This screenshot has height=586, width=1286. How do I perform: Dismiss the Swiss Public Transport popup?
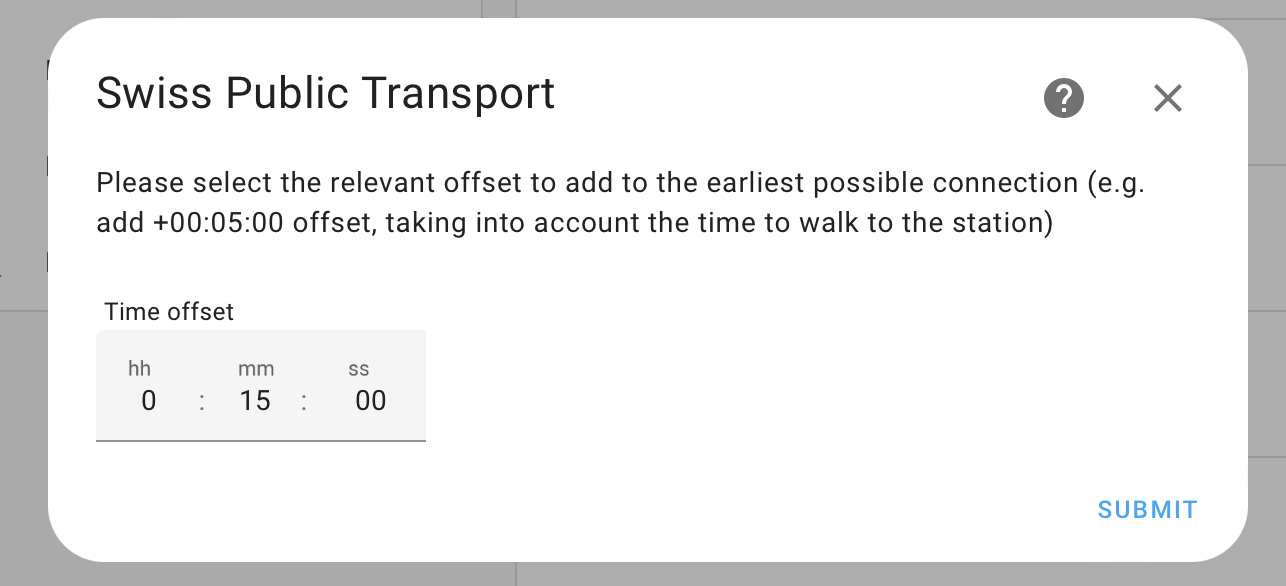[x=1167, y=98]
